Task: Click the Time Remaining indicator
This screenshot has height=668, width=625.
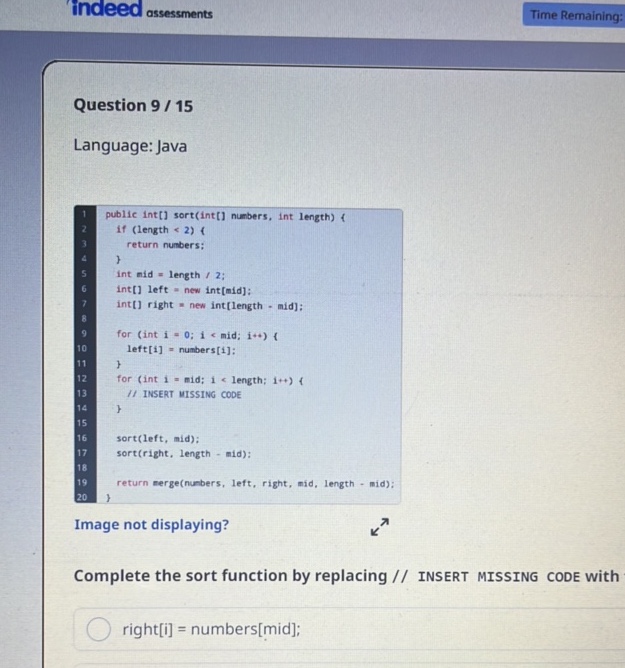Action: coord(572,14)
